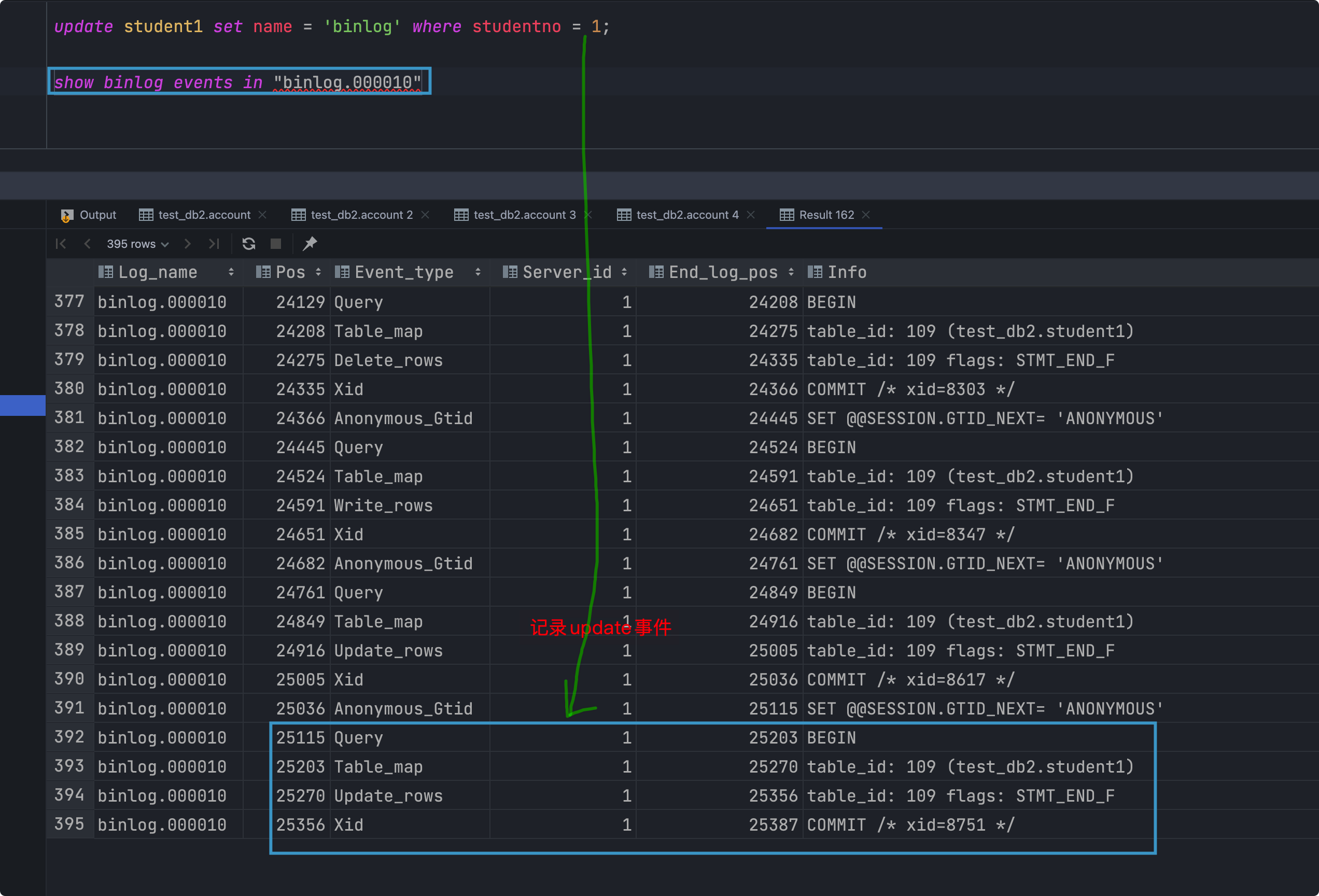The width and height of the screenshot is (1319, 896).
Task: Click the reload page refresh icon
Action: click(x=248, y=244)
